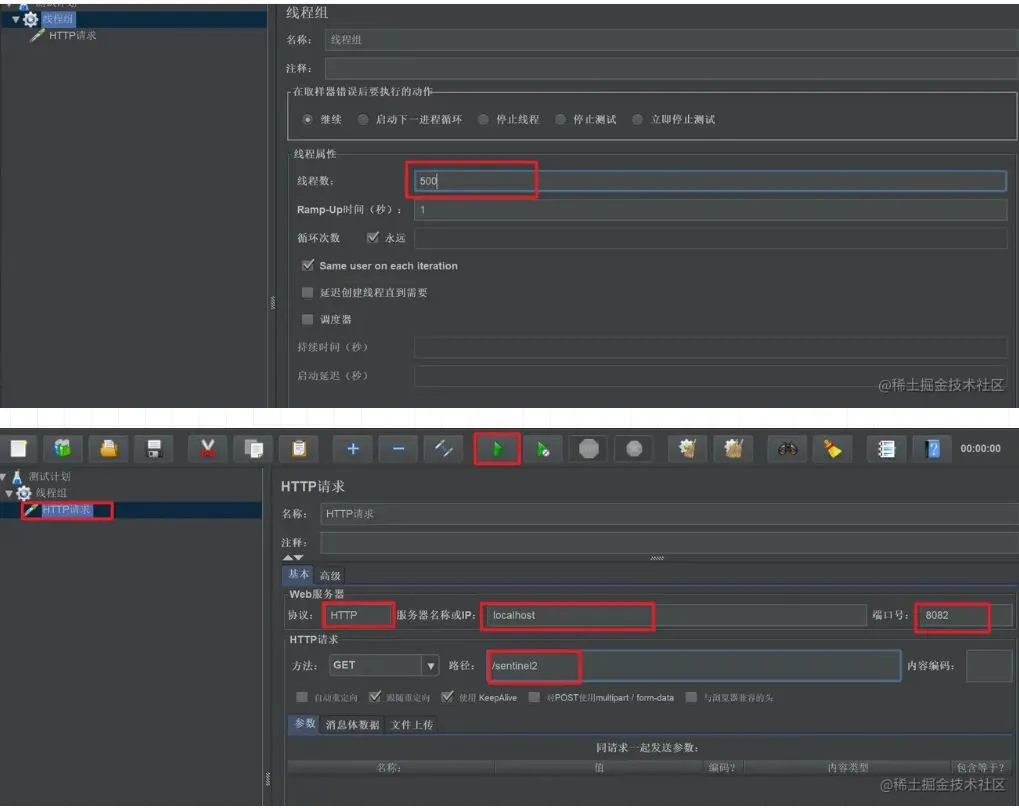
Task: Enable 与浏览器兼容的头 checkbox
Action: [691, 697]
